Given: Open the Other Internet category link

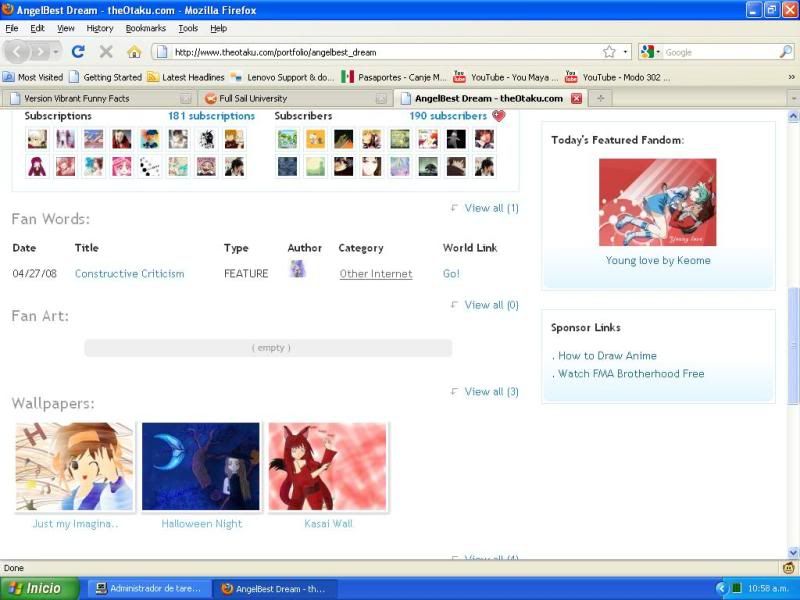Looking at the screenshot, I should (376, 274).
